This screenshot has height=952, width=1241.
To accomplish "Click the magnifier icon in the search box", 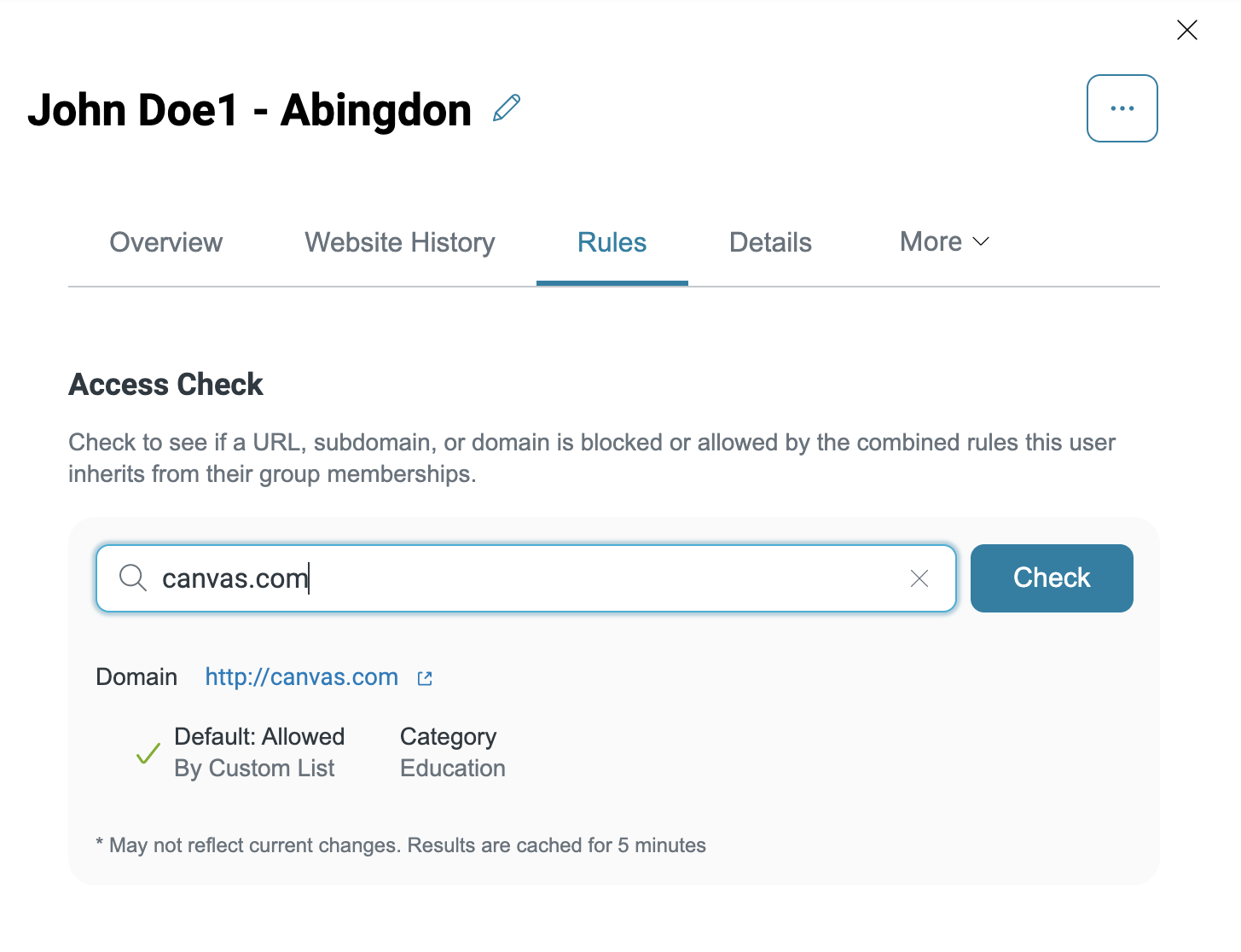I will point(132,578).
